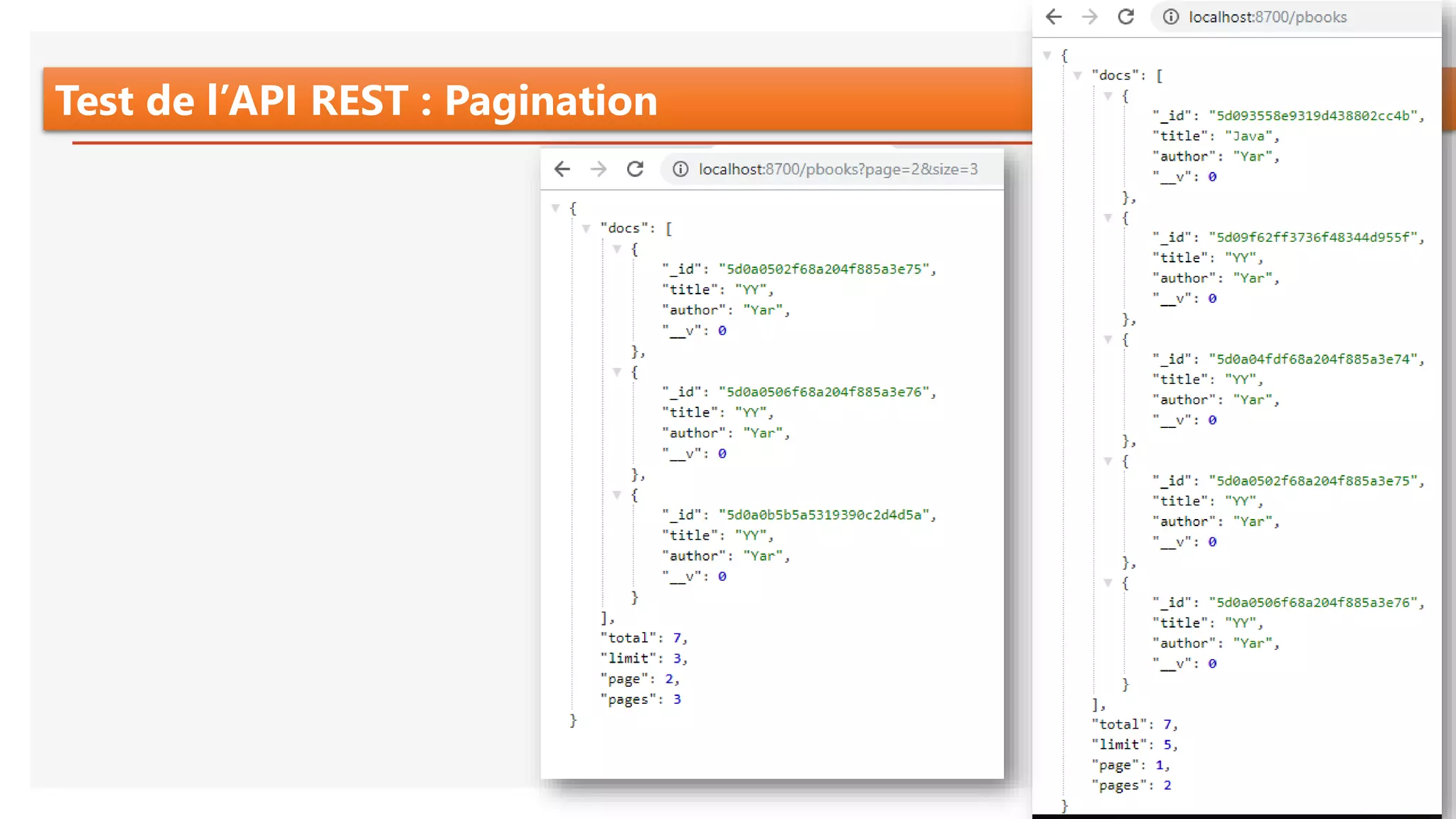Click id value 5d0a04fdf68a204f885a3e74

pos(1314,360)
